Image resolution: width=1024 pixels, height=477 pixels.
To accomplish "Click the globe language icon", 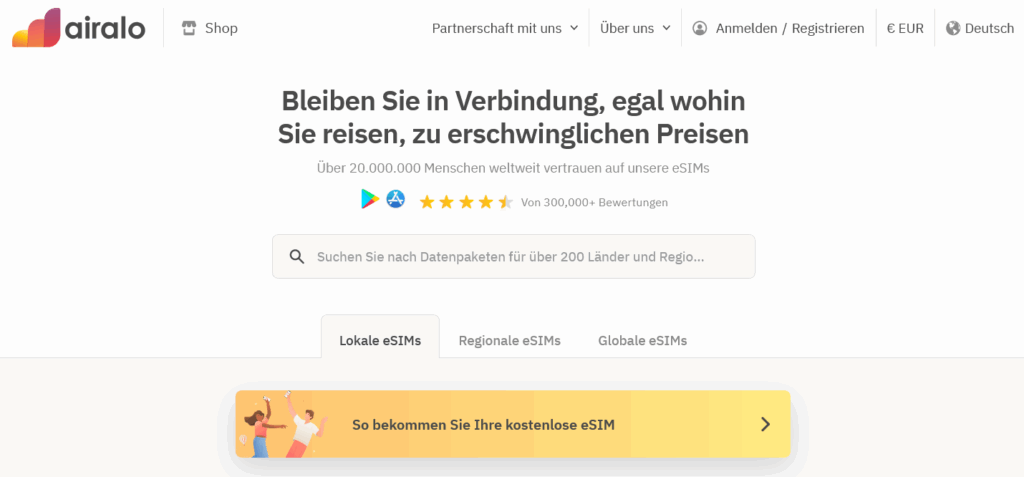I will [953, 28].
